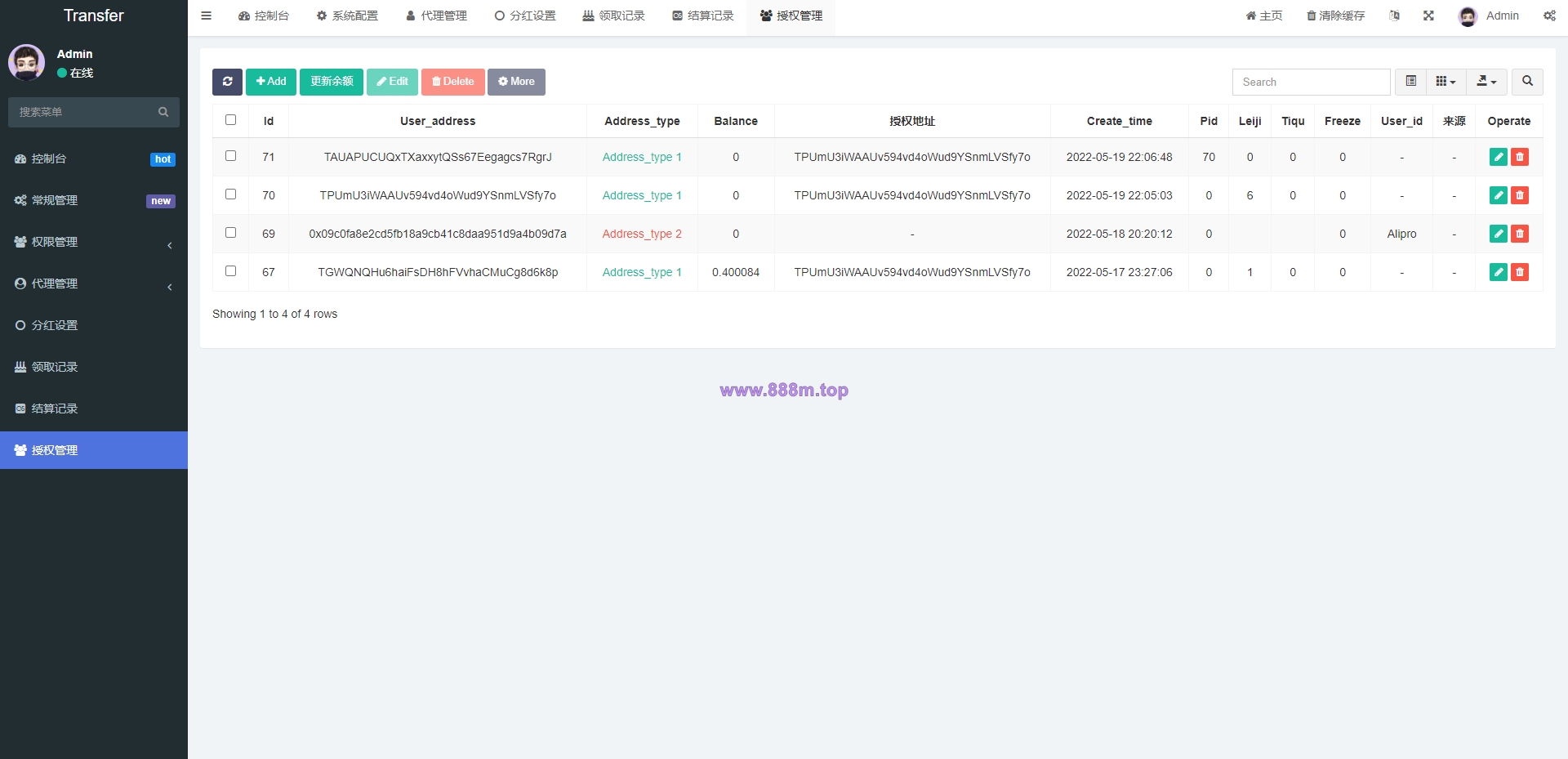Sort by the Balance column header

tap(736, 121)
